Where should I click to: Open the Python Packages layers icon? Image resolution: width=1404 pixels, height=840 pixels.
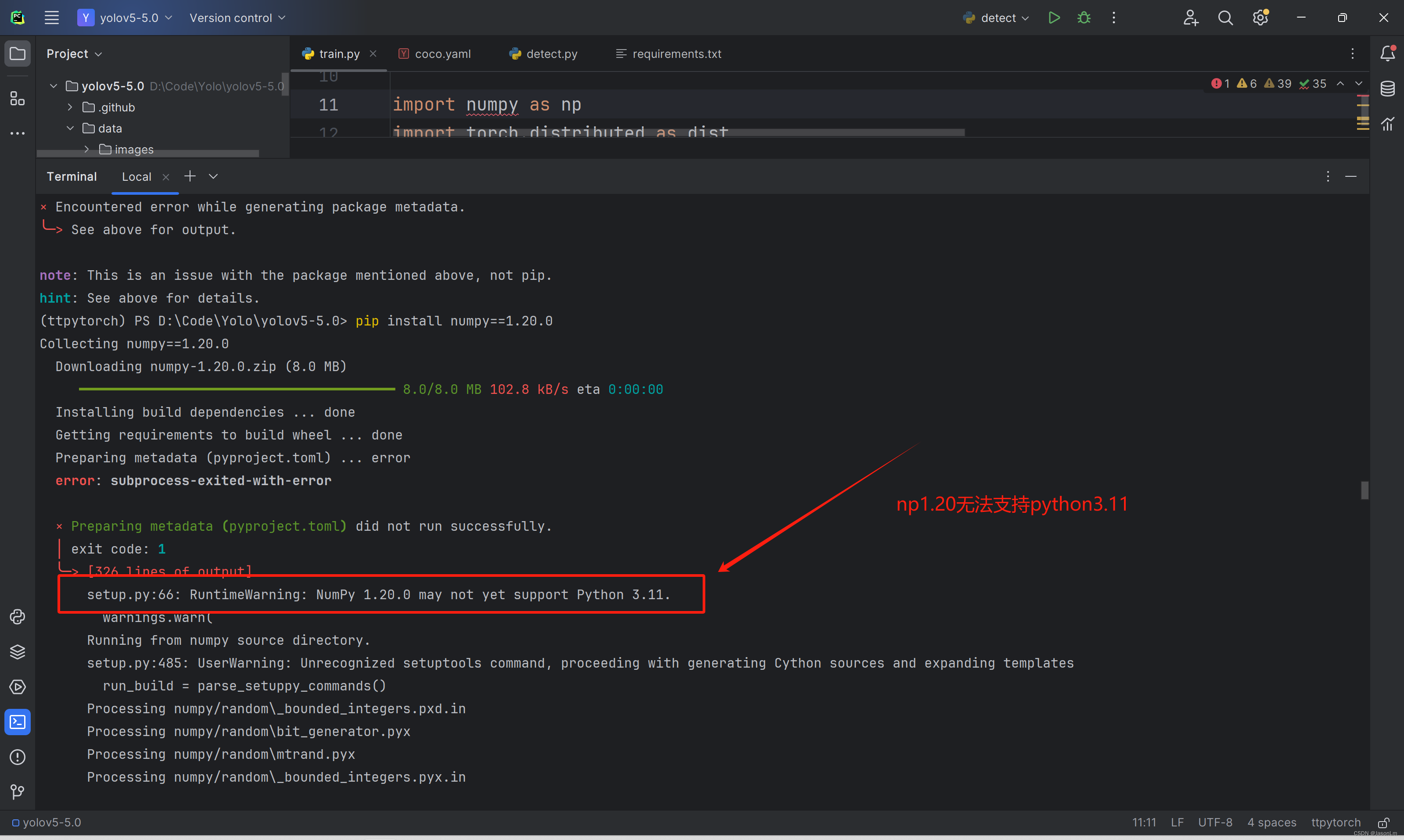coord(18,651)
